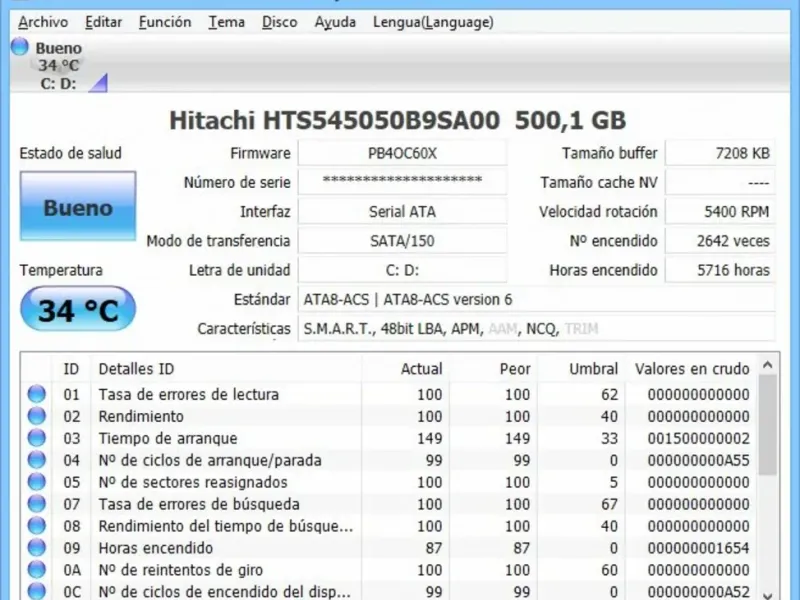Click threshold value 67 in row 07
This screenshot has width=800, height=600.
(609, 504)
